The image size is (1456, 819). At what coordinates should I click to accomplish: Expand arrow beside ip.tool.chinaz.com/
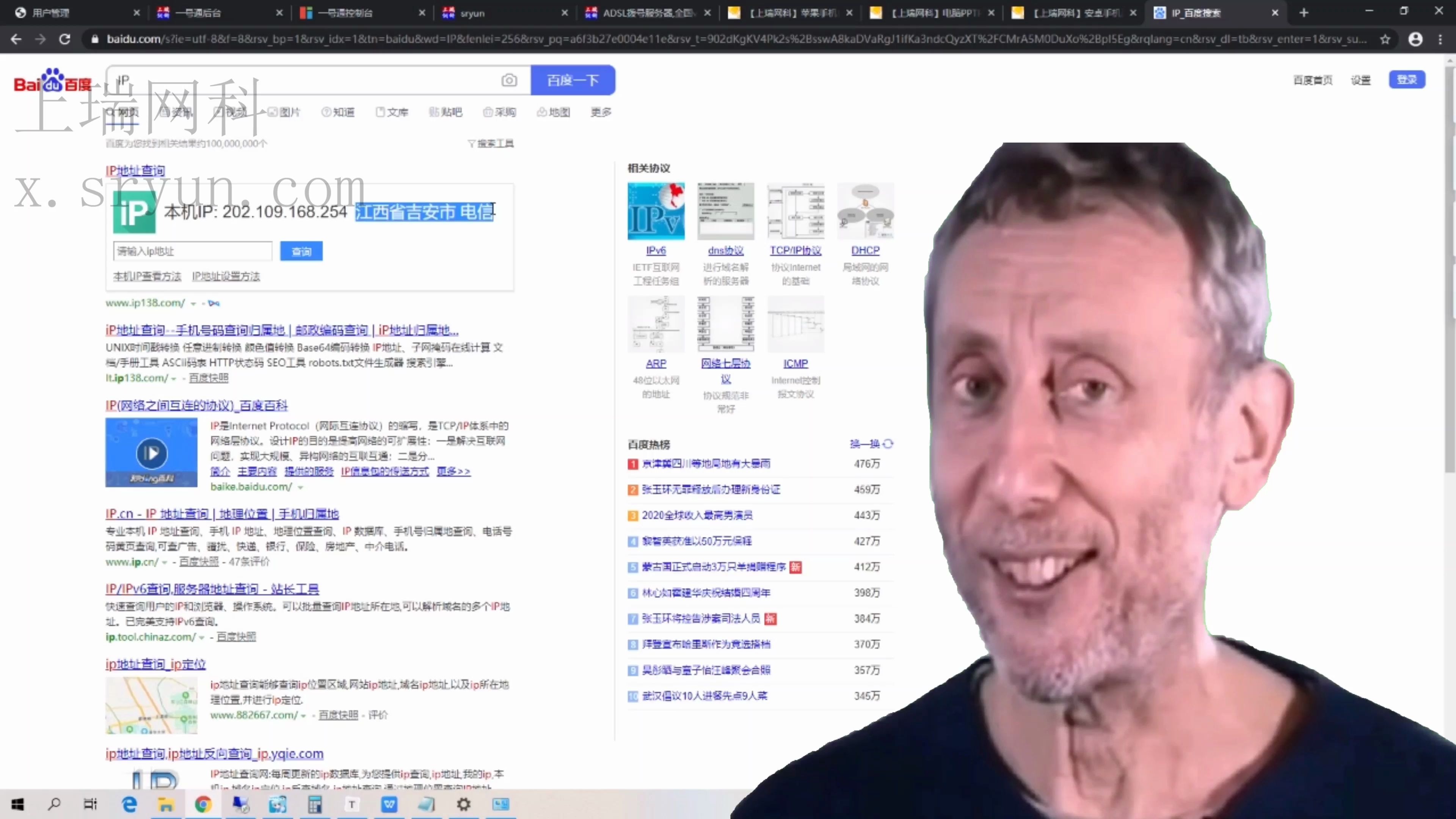[x=202, y=637]
